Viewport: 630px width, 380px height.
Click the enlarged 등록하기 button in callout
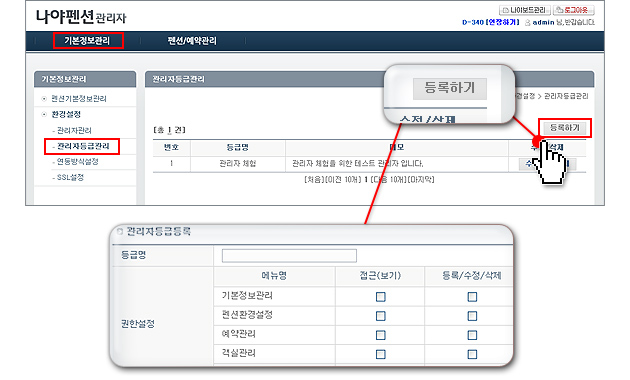point(450,88)
